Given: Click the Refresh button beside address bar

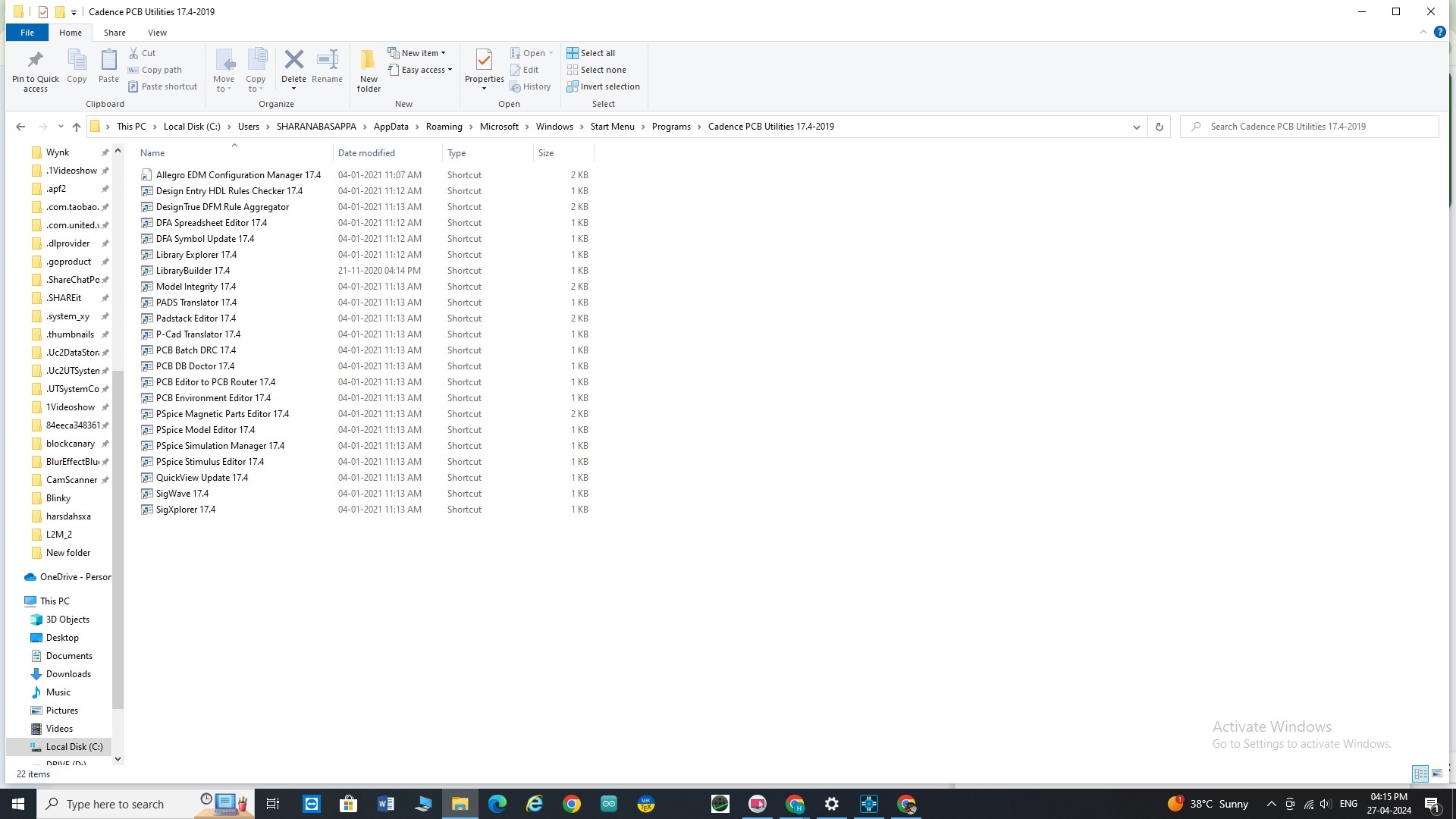Looking at the screenshot, I should click(x=1159, y=127).
